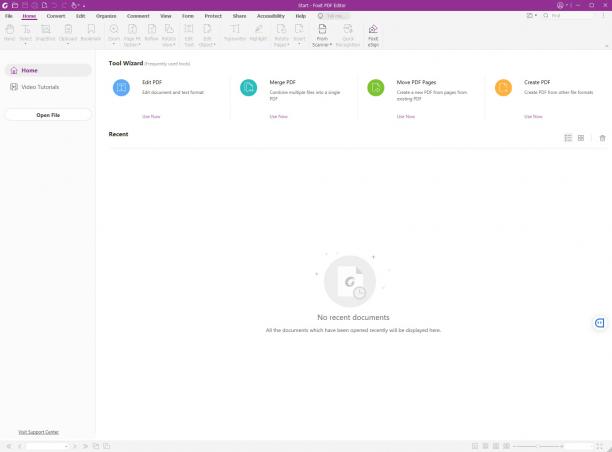
Task: Open the File menu
Action: click(9, 16)
